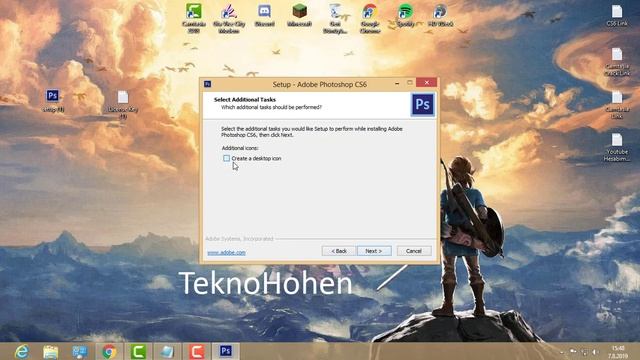Select the Youtube Hesabım file on the desktop
The image size is (640, 360).
pyautogui.click(x=617, y=147)
